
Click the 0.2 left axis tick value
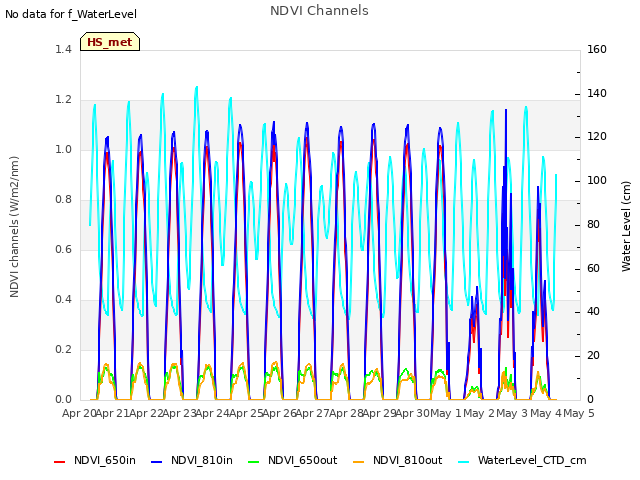point(63,350)
